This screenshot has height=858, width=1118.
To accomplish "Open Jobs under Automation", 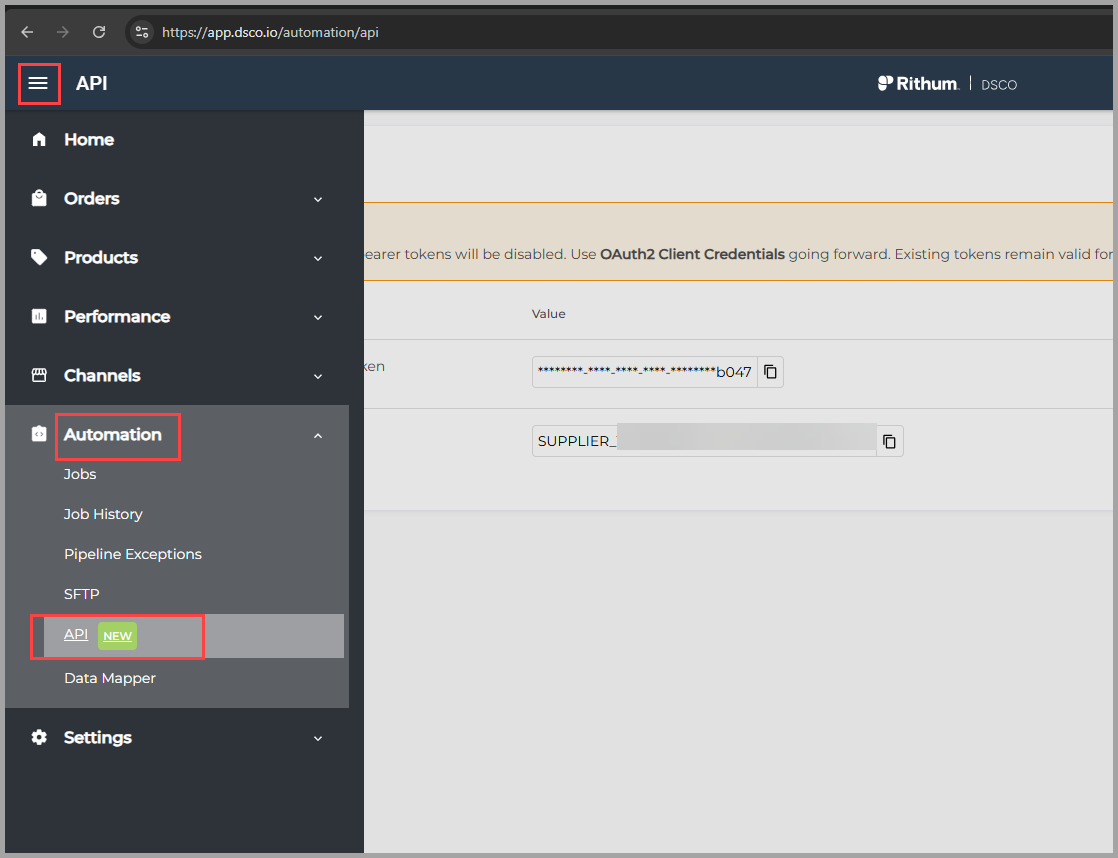I will [x=80, y=474].
